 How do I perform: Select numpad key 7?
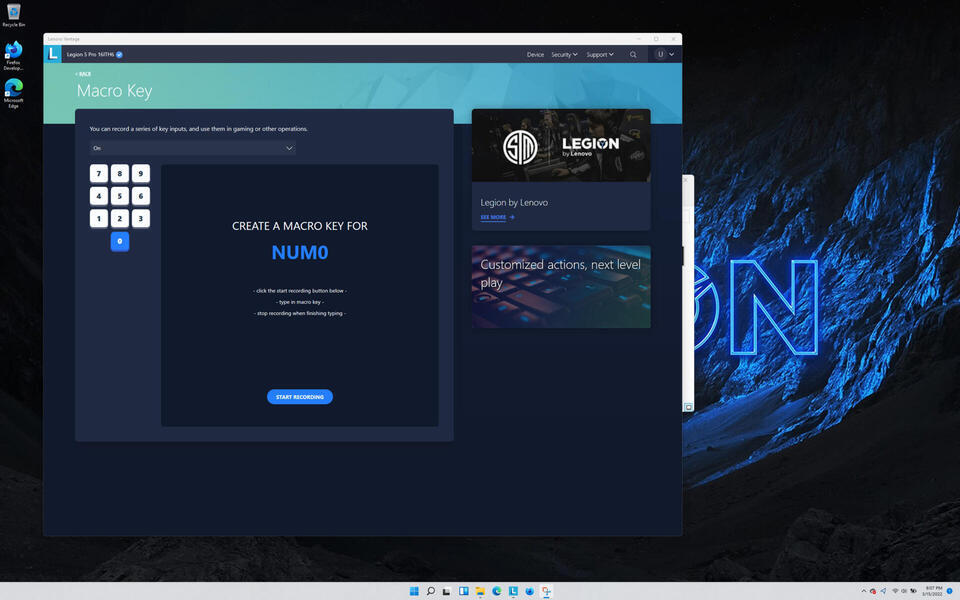pos(99,174)
